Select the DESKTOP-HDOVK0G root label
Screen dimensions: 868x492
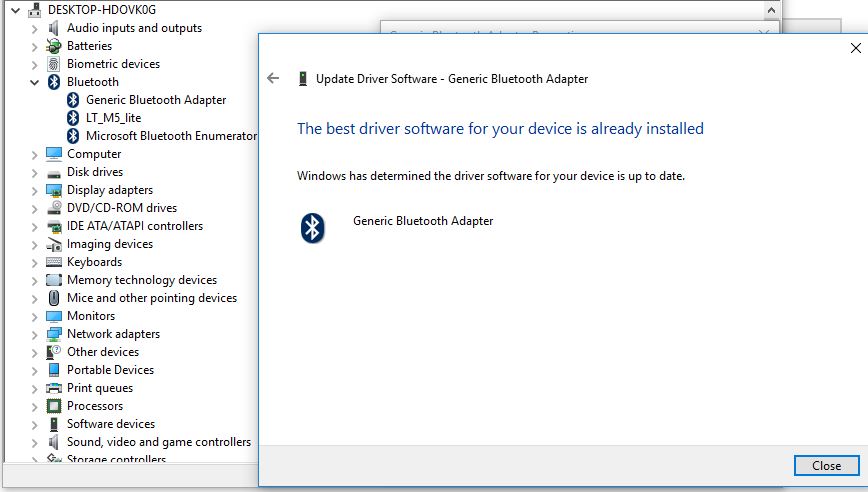pyautogui.click(x=102, y=10)
